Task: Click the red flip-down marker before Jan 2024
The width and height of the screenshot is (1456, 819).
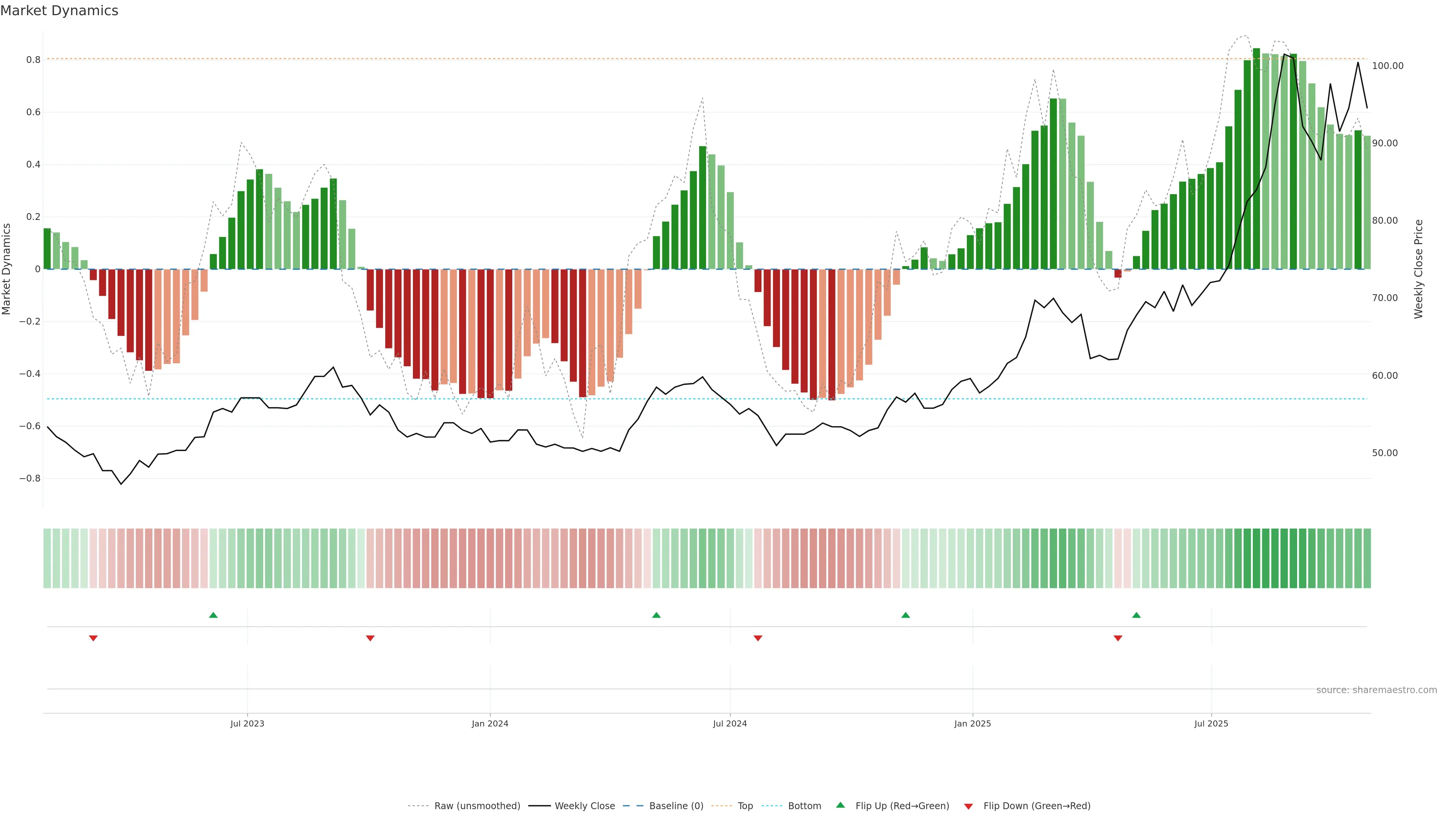Action: point(370,638)
